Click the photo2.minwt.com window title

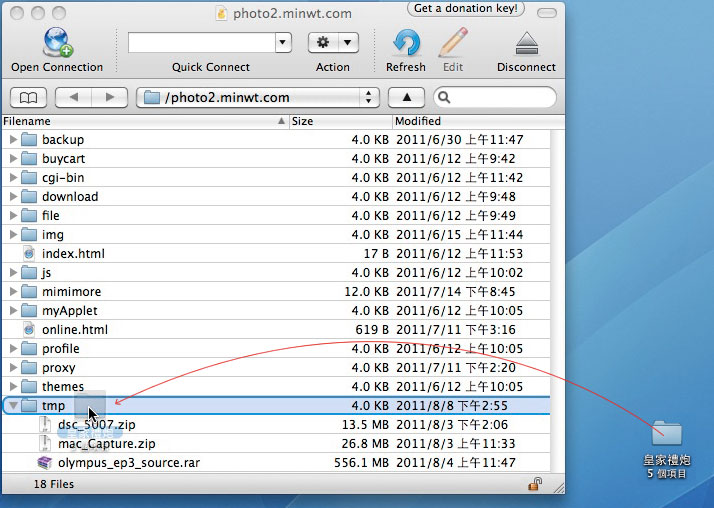292,14
